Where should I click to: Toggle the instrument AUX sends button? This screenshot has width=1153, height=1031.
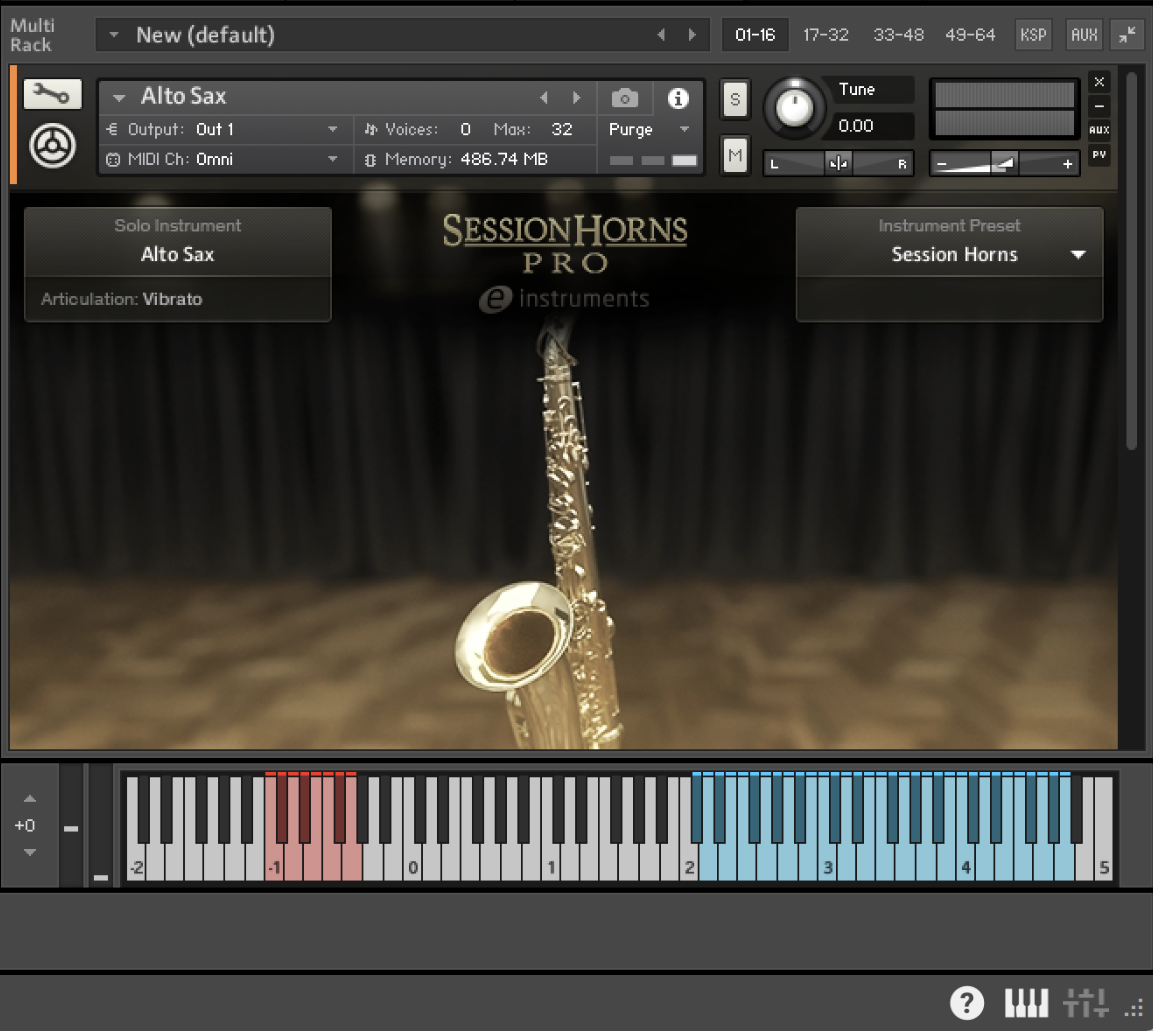click(x=1099, y=130)
